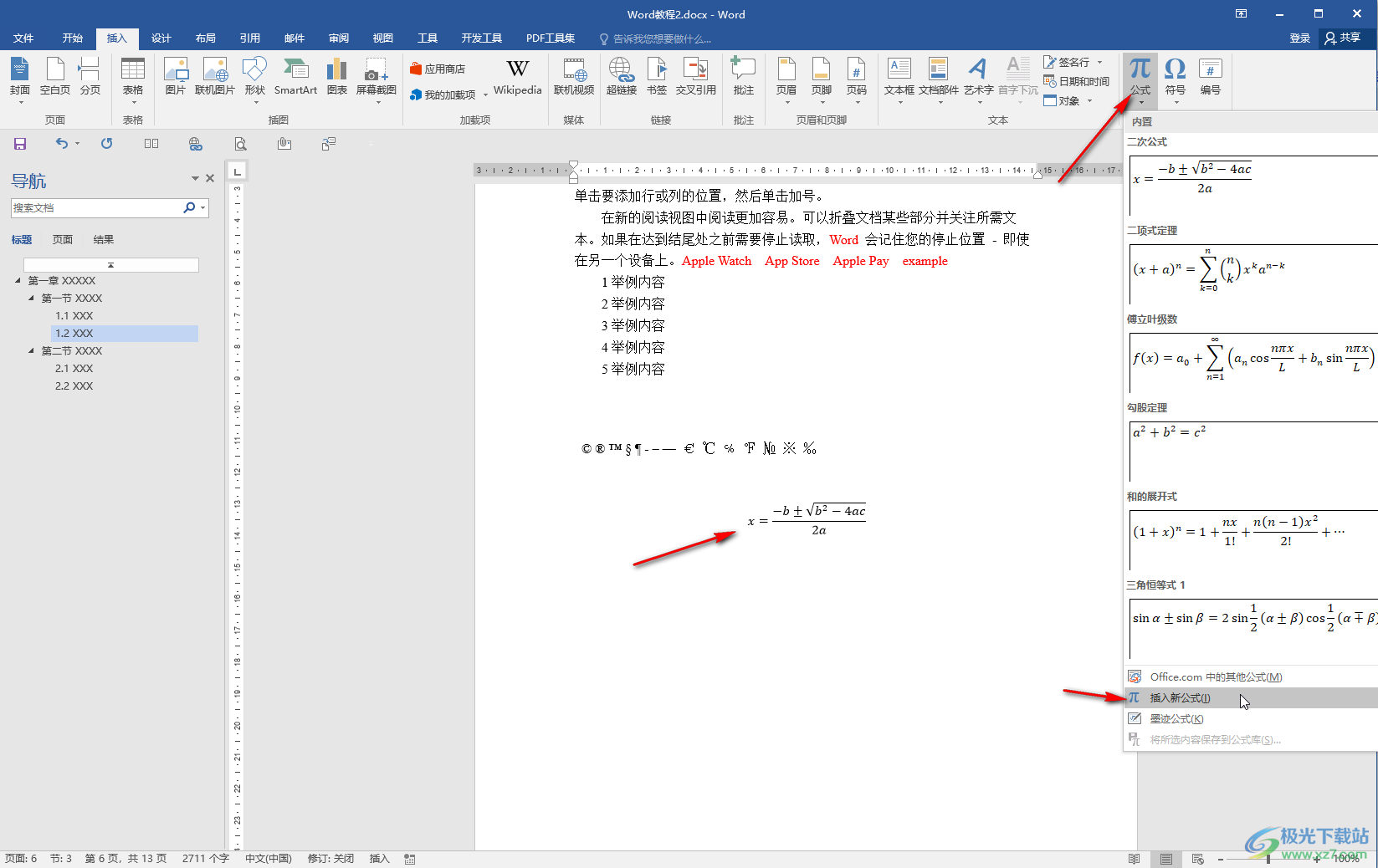Open the 符号 symbol tool
This screenshot has height=868, width=1378.
(1175, 77)
